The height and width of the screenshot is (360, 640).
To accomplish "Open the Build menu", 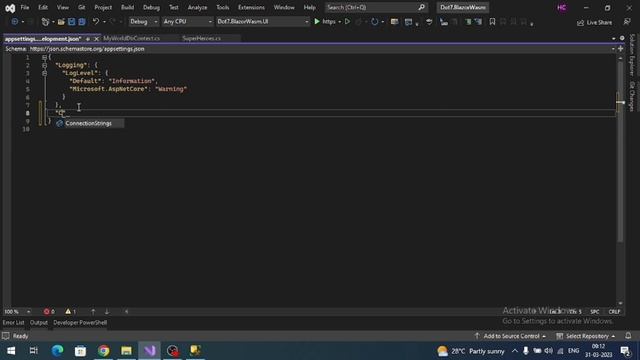I will [127, 7].
